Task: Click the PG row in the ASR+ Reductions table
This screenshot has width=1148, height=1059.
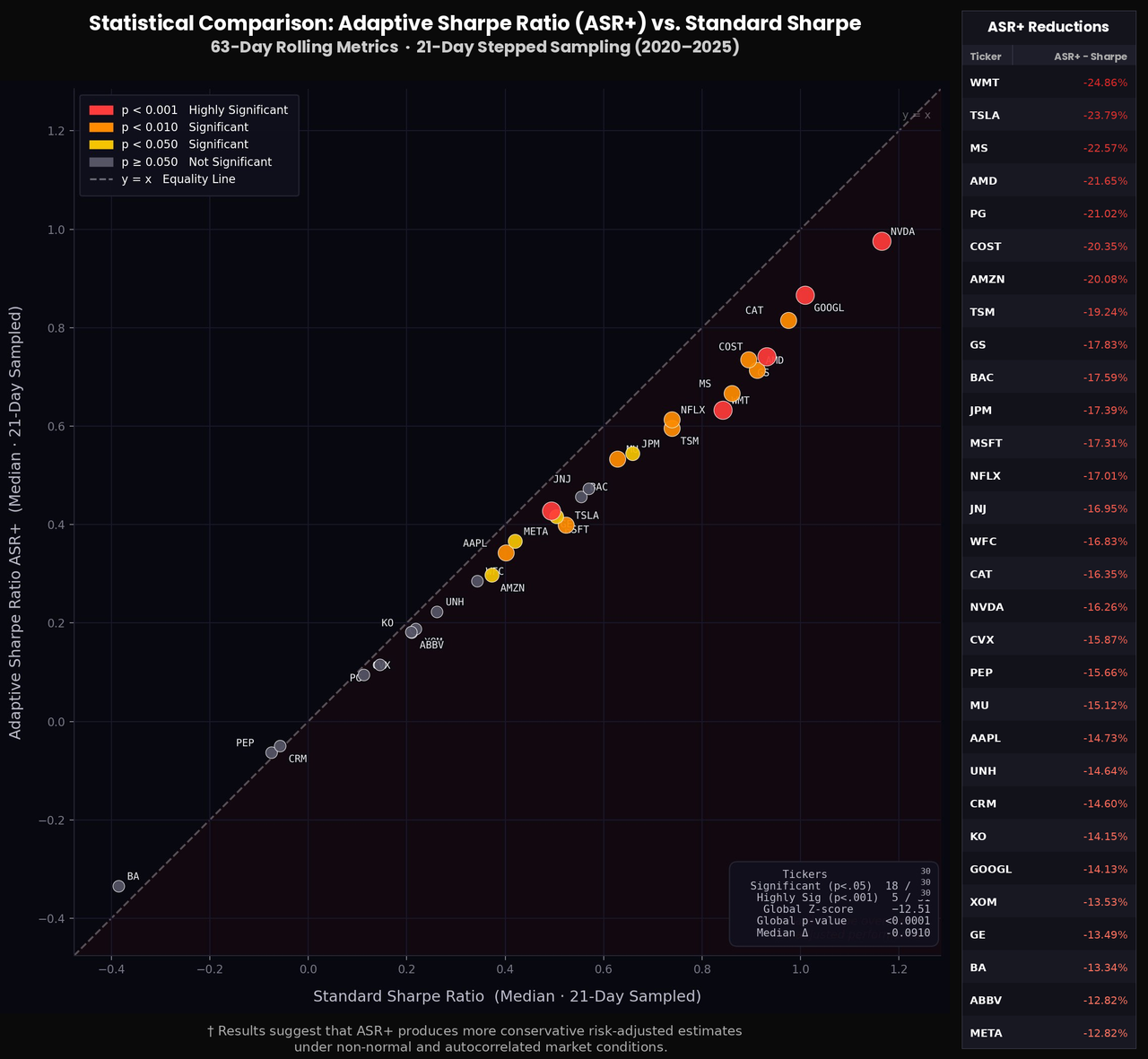Action: point(1048,213)
